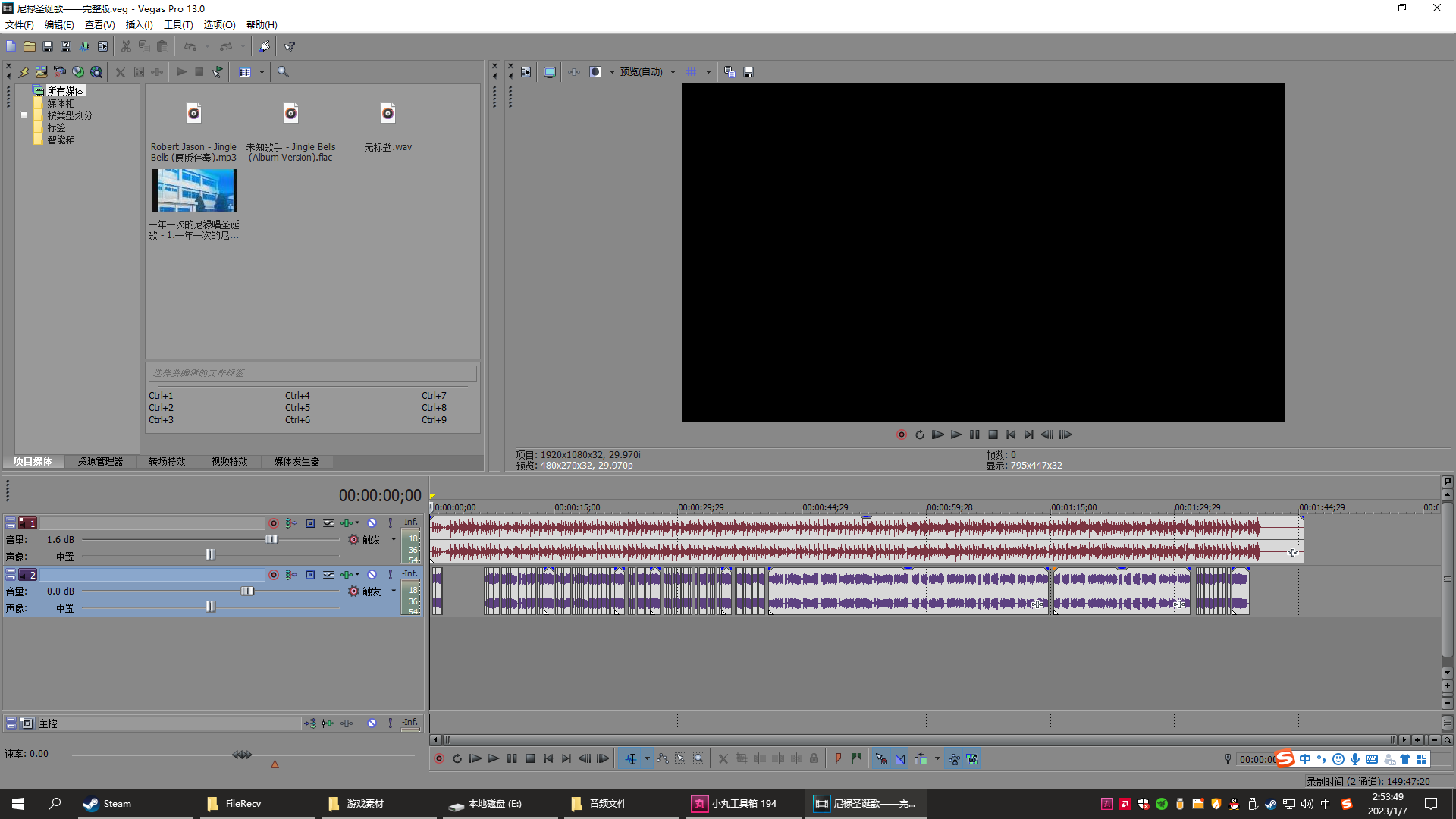Solo audio track 1

[x=391, y=523]
